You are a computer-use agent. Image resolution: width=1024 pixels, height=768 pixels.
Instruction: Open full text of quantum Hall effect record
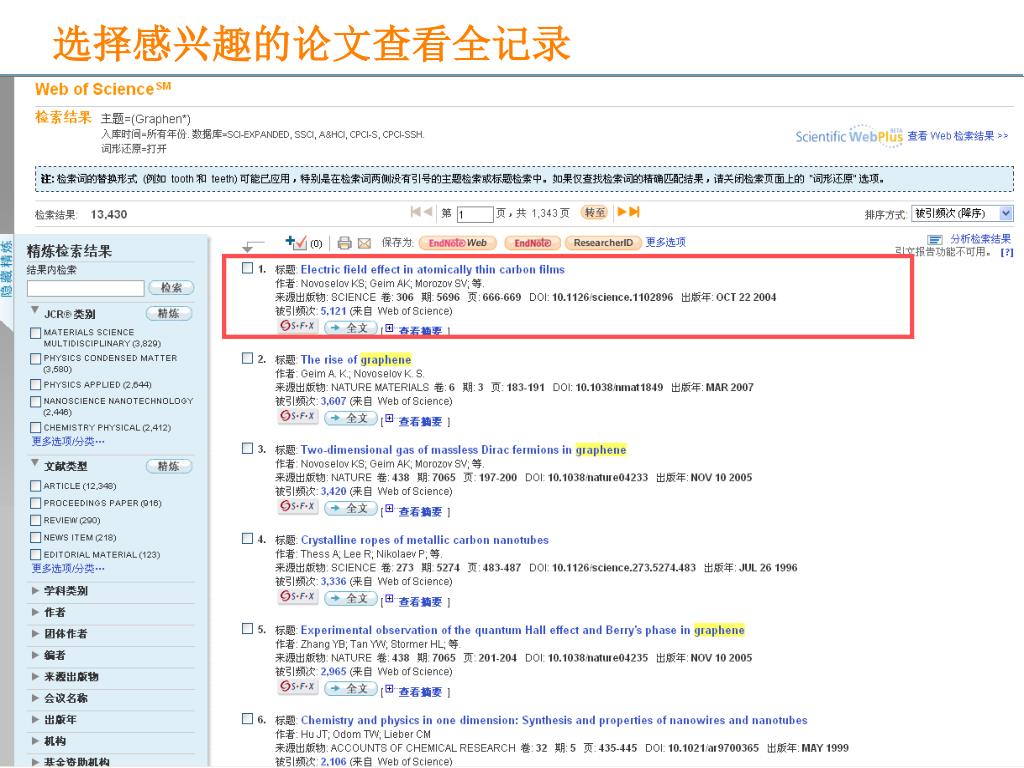click(351, 688)
